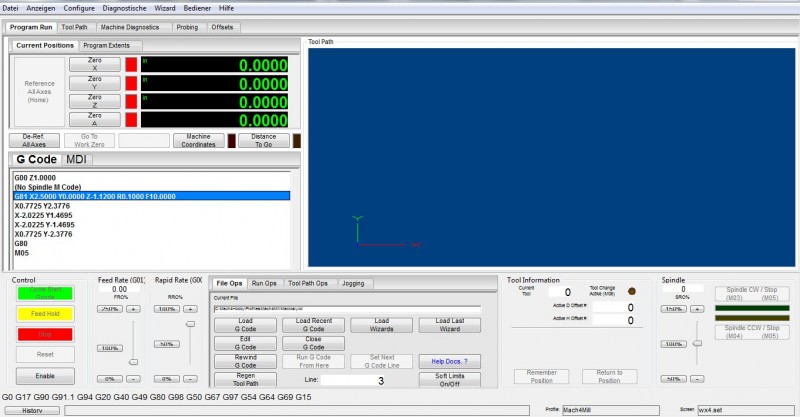
Task: Increase feed rate override with plus button
Action: [x=133, y=309]
